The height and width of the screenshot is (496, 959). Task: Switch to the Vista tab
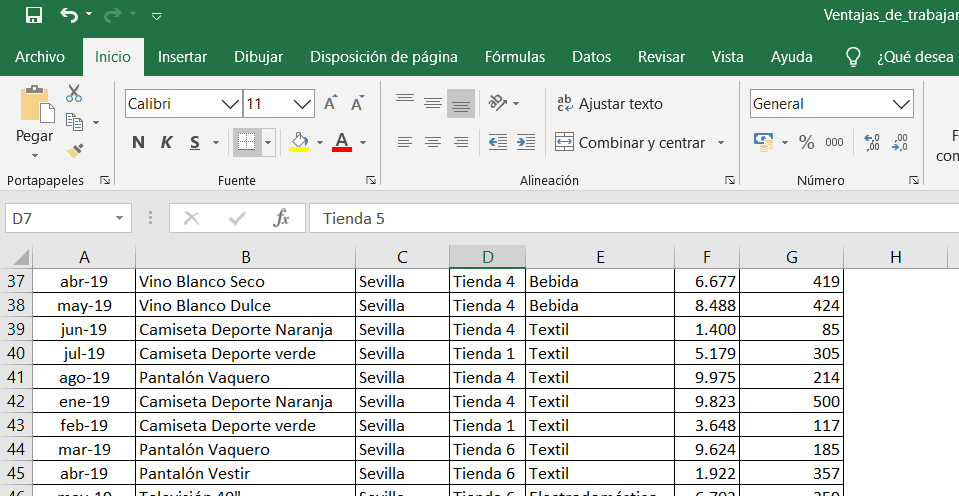click(x=727, y=57)
